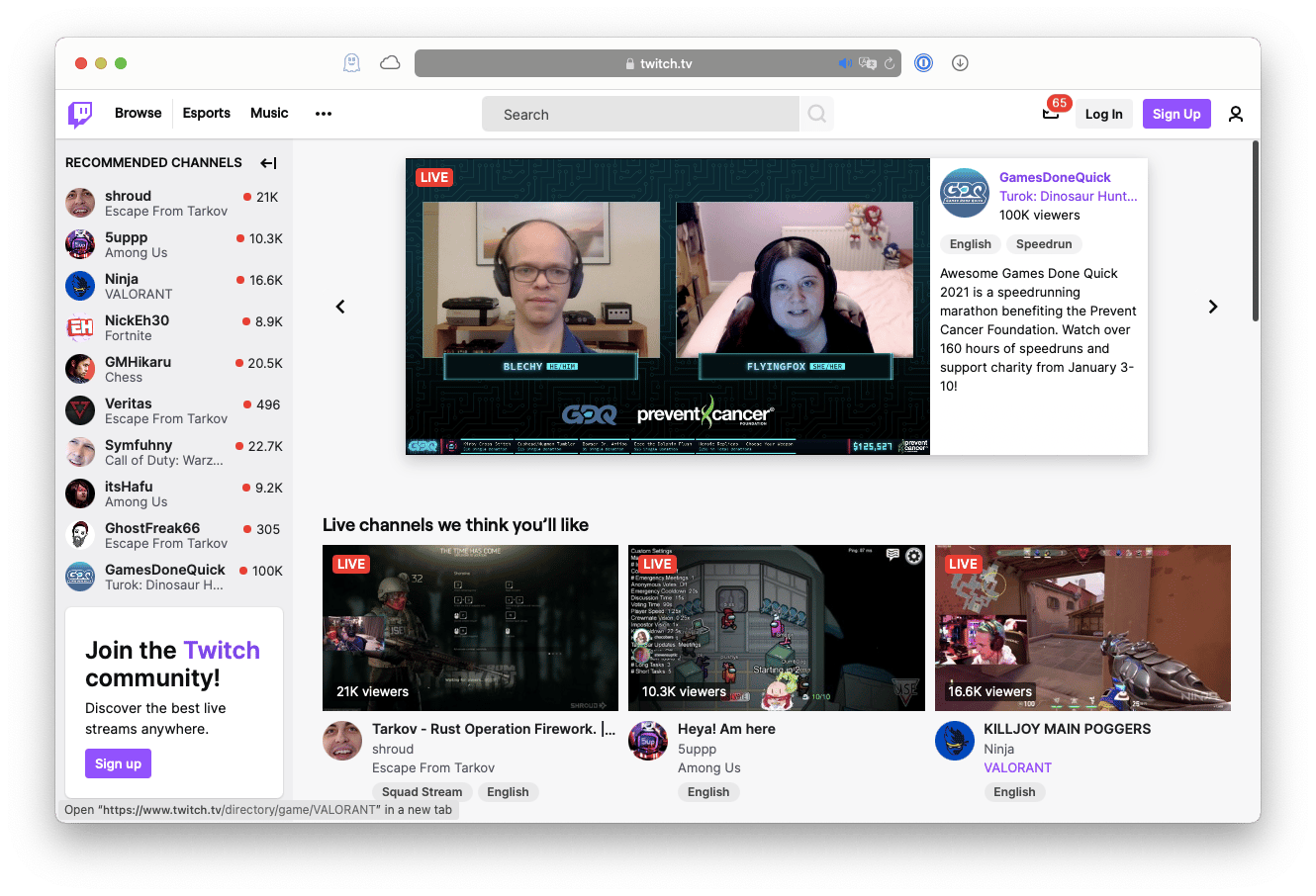
Task: Click GamesDoneQuick logo beside featured stream
Action: [x=965, y=193]
